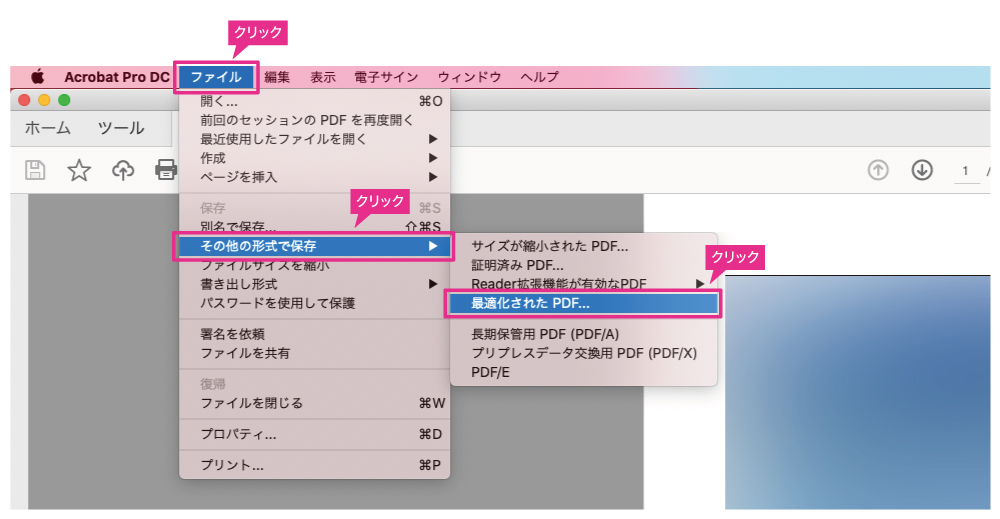Click the save floppy disk icon
The width and height of the screenshot is (1000, 519).
tap(35, 170)
